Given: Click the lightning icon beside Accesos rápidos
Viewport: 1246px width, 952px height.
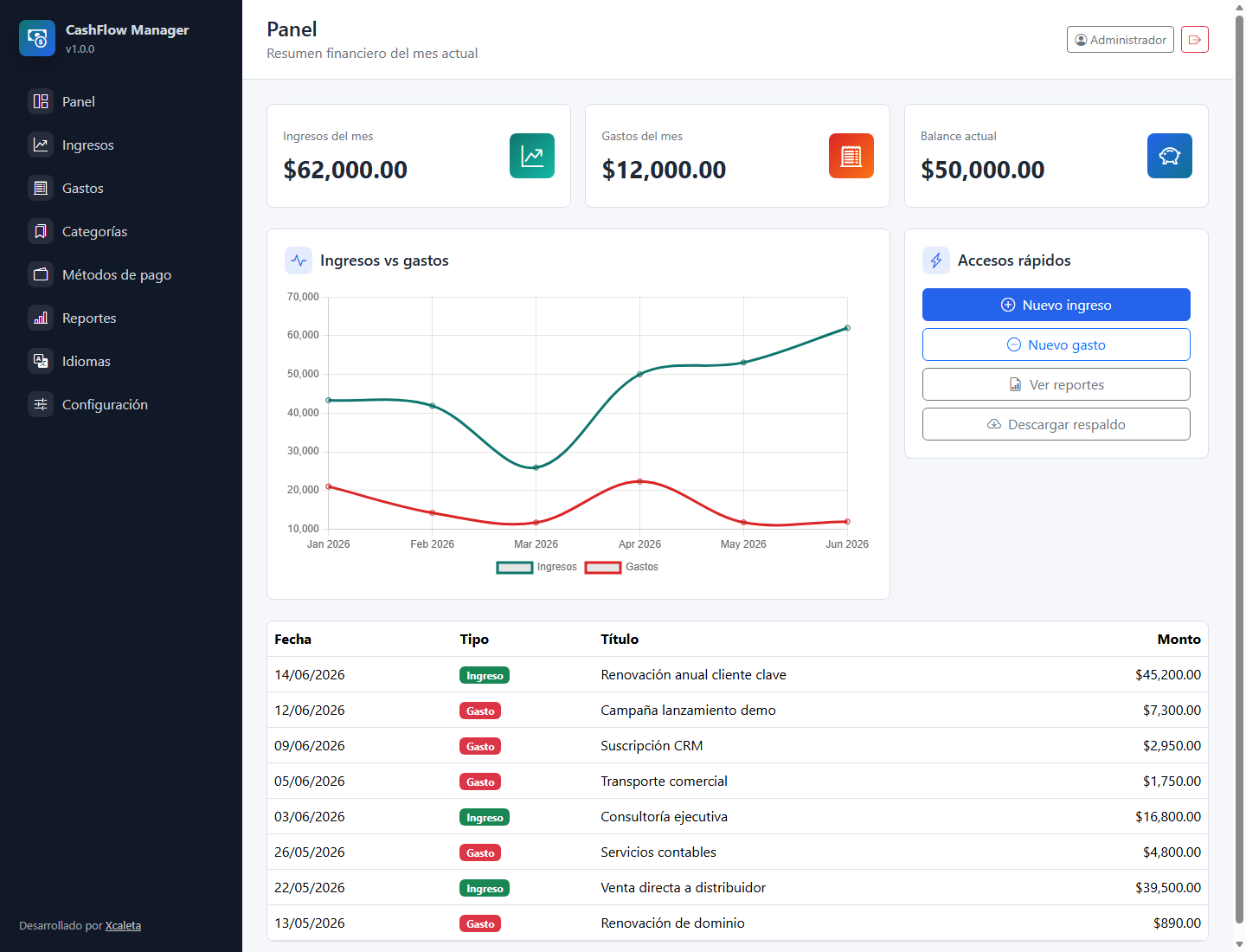Looking at the screenshot, I should coord(936,261).
